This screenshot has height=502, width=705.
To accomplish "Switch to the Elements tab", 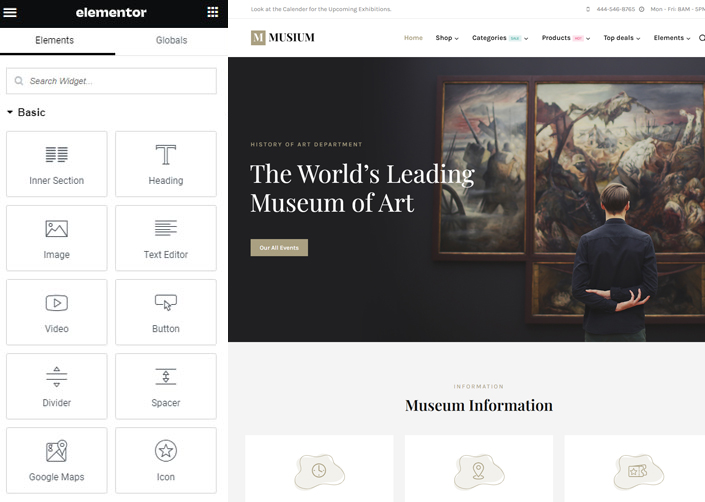I will pos(54,40).
